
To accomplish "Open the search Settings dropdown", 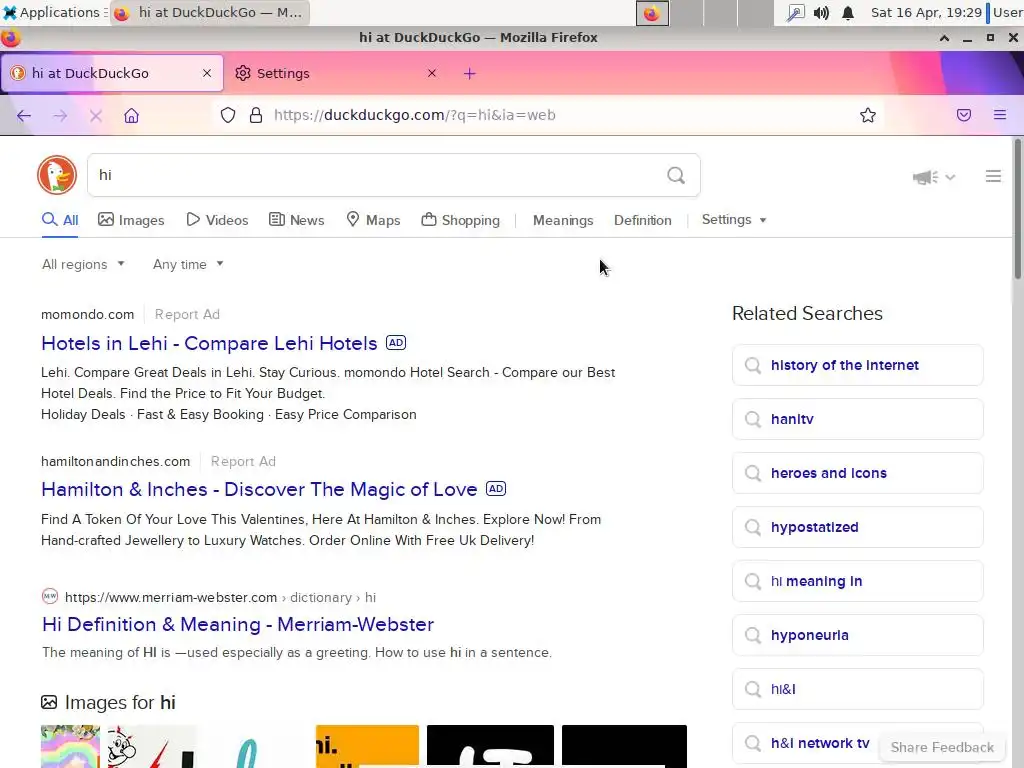I will coord(733,220).
